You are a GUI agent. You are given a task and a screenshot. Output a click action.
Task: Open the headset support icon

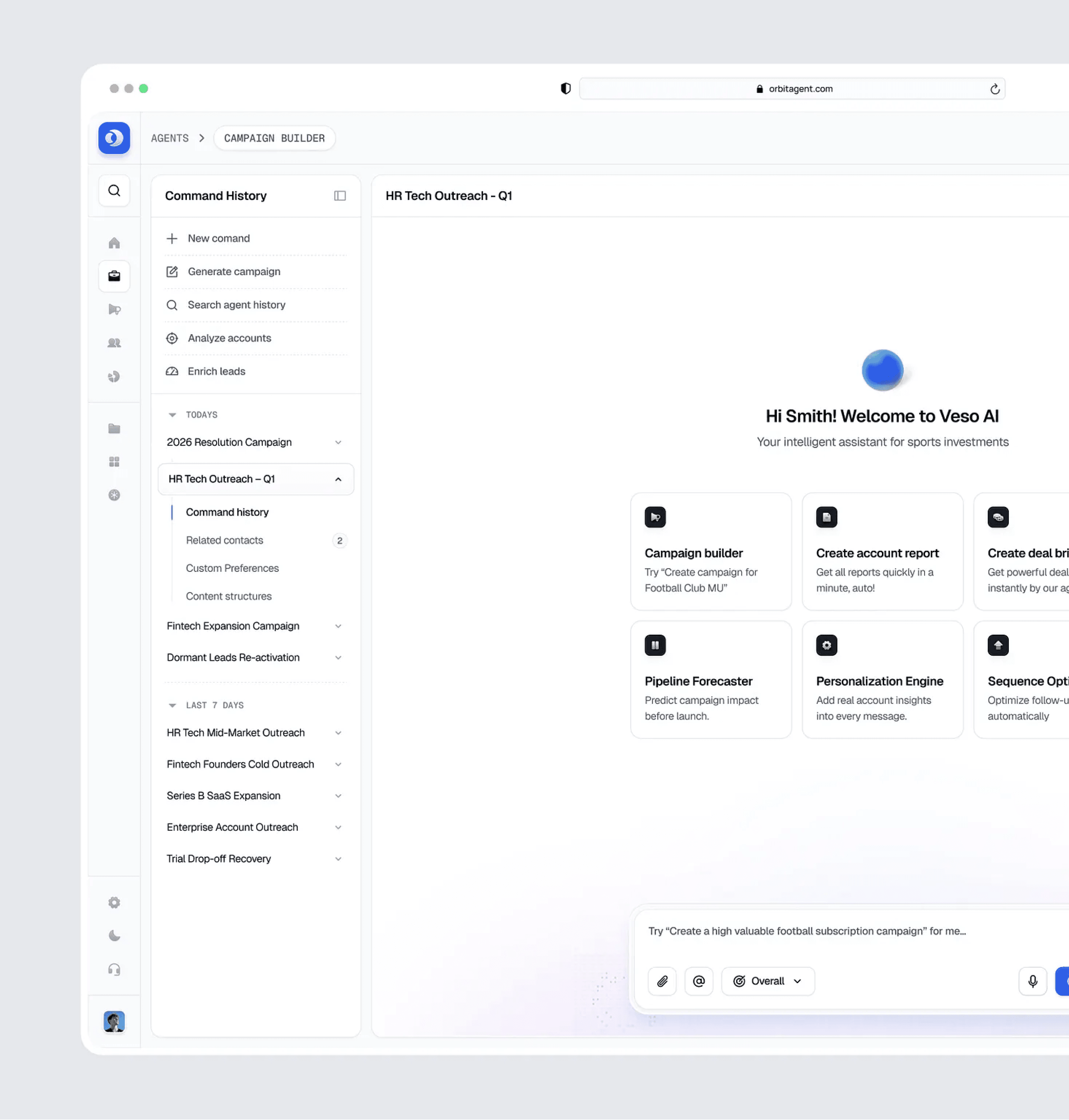point(114,969)
